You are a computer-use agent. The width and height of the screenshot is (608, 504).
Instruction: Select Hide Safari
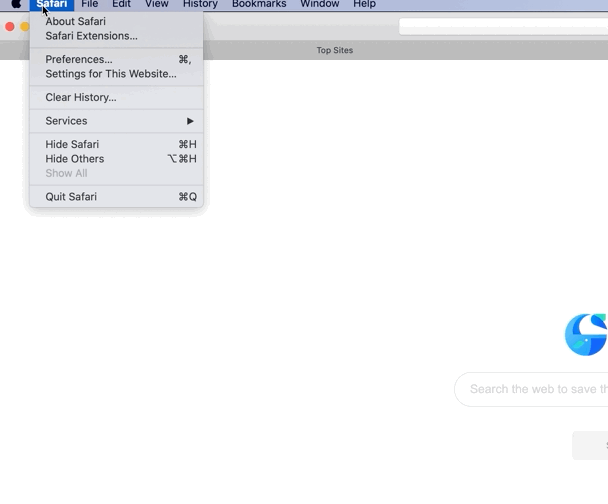(x=72, y=144)
